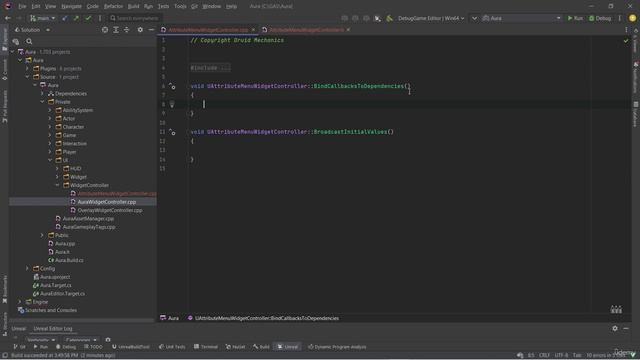
Task: Collapse the Private folder
Action: point(42,102)
